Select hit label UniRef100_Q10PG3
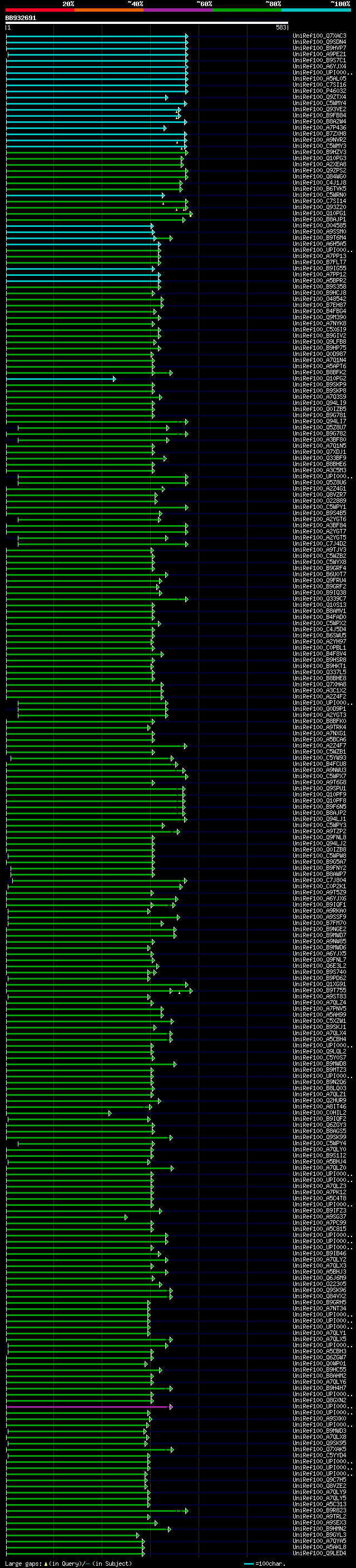 (x=319, y=159)
